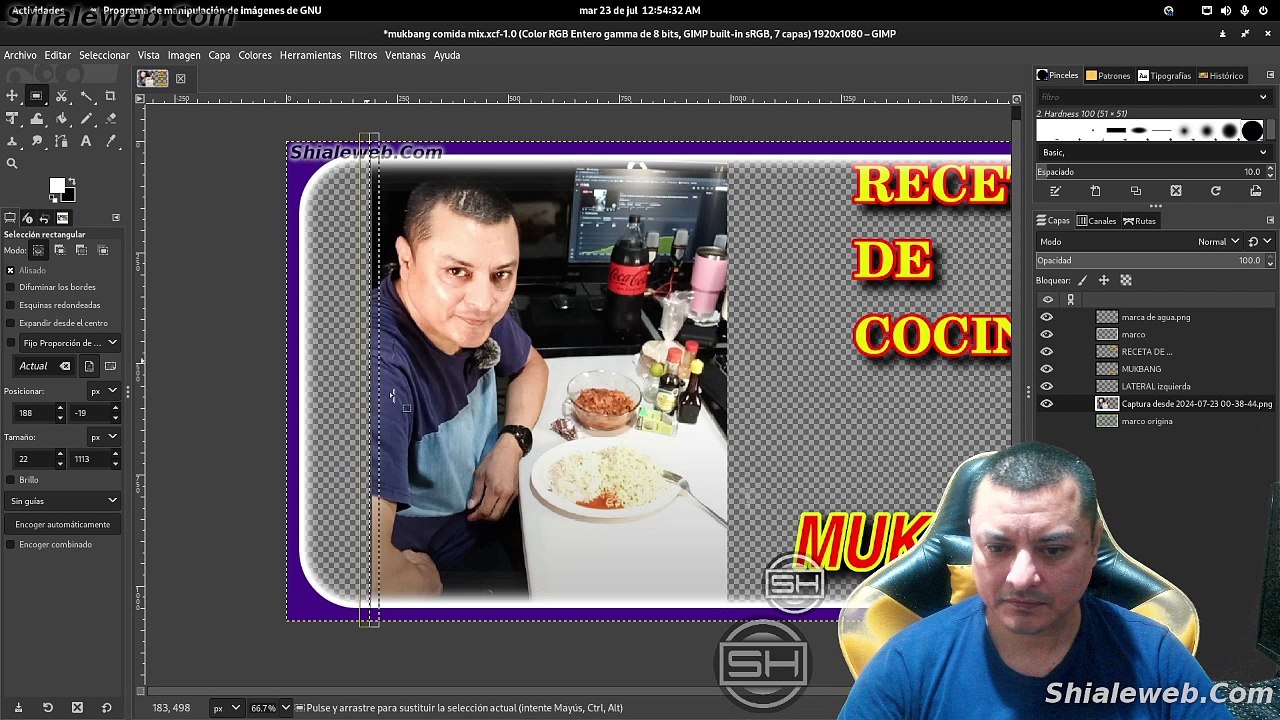Select the Color Picker tool

tap(110, 142)
